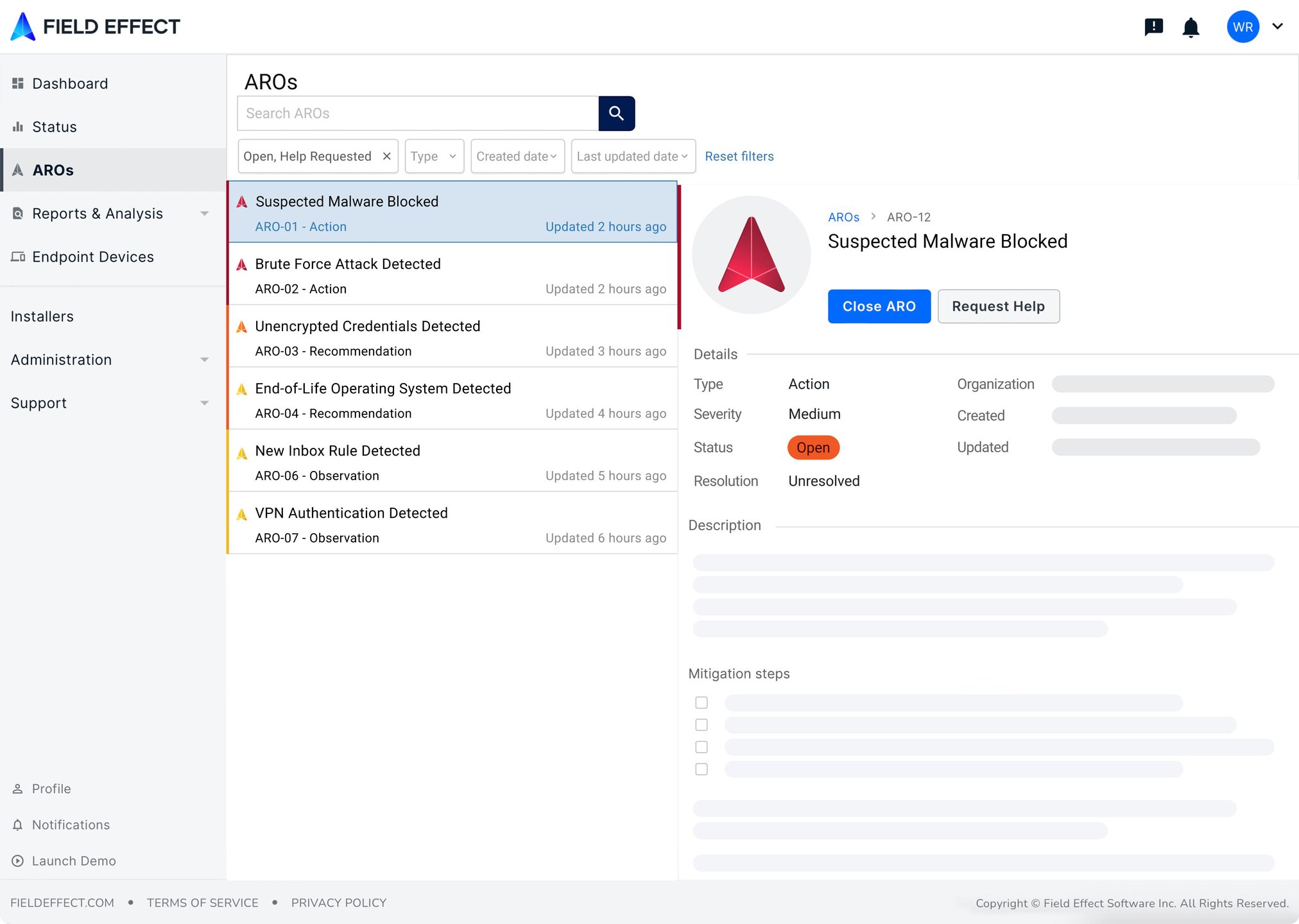Viewport: 1299px width, 924px height.
Task: Go to Dashboard in sidebar
Action: point(70,84)
